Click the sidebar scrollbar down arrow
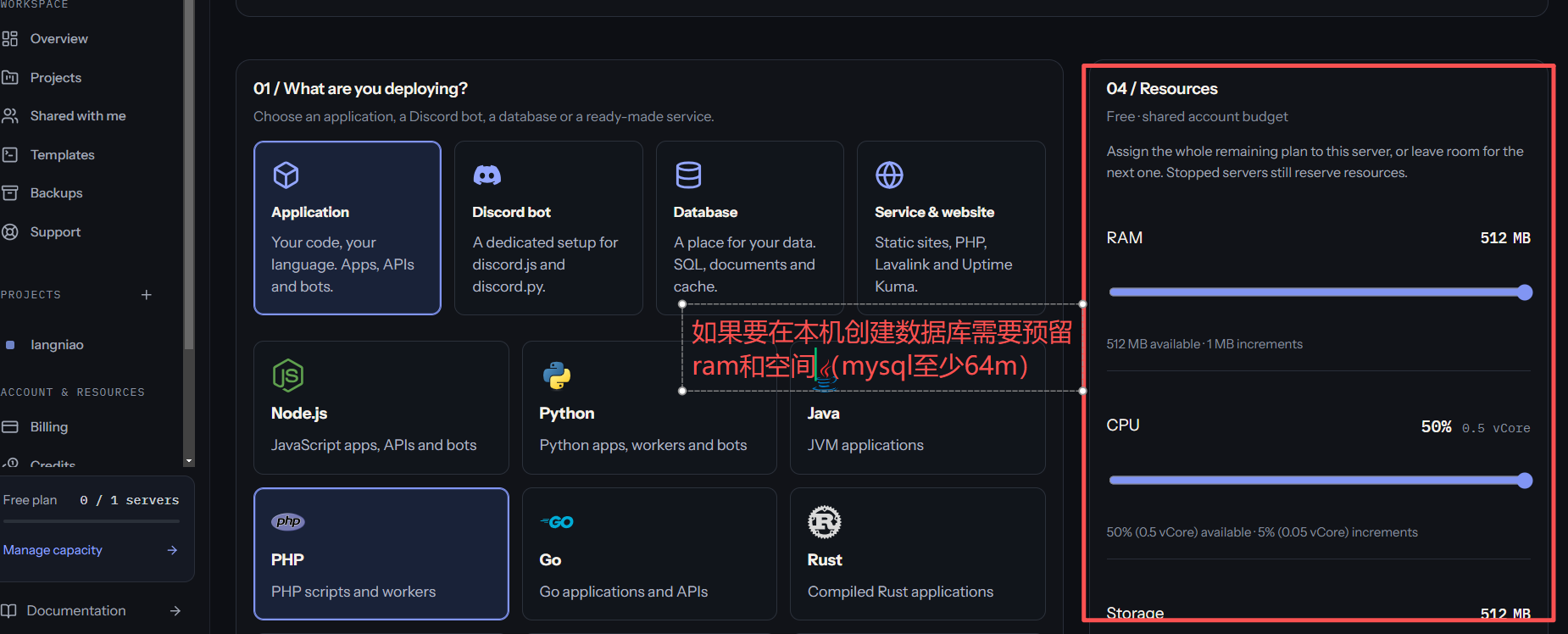Image resolution: width=1568 pixels, height=634 pixels. (x=189, y=461)
